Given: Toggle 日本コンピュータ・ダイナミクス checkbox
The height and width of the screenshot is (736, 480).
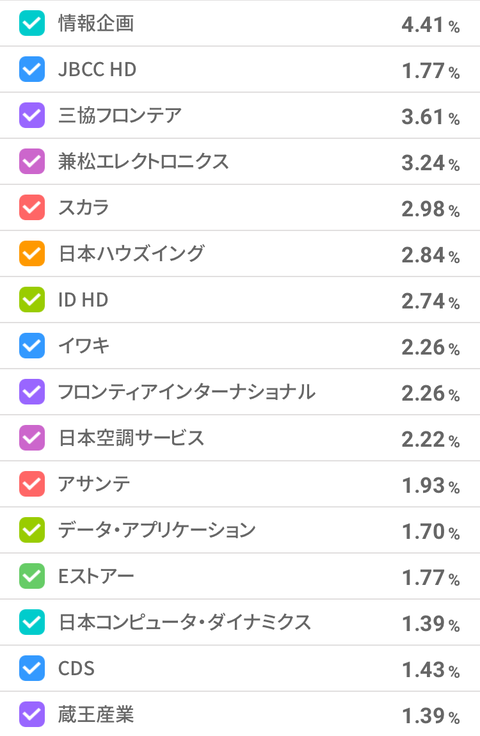Looking at the screenshot, I should pyautogui.click(x=32, y=622).
